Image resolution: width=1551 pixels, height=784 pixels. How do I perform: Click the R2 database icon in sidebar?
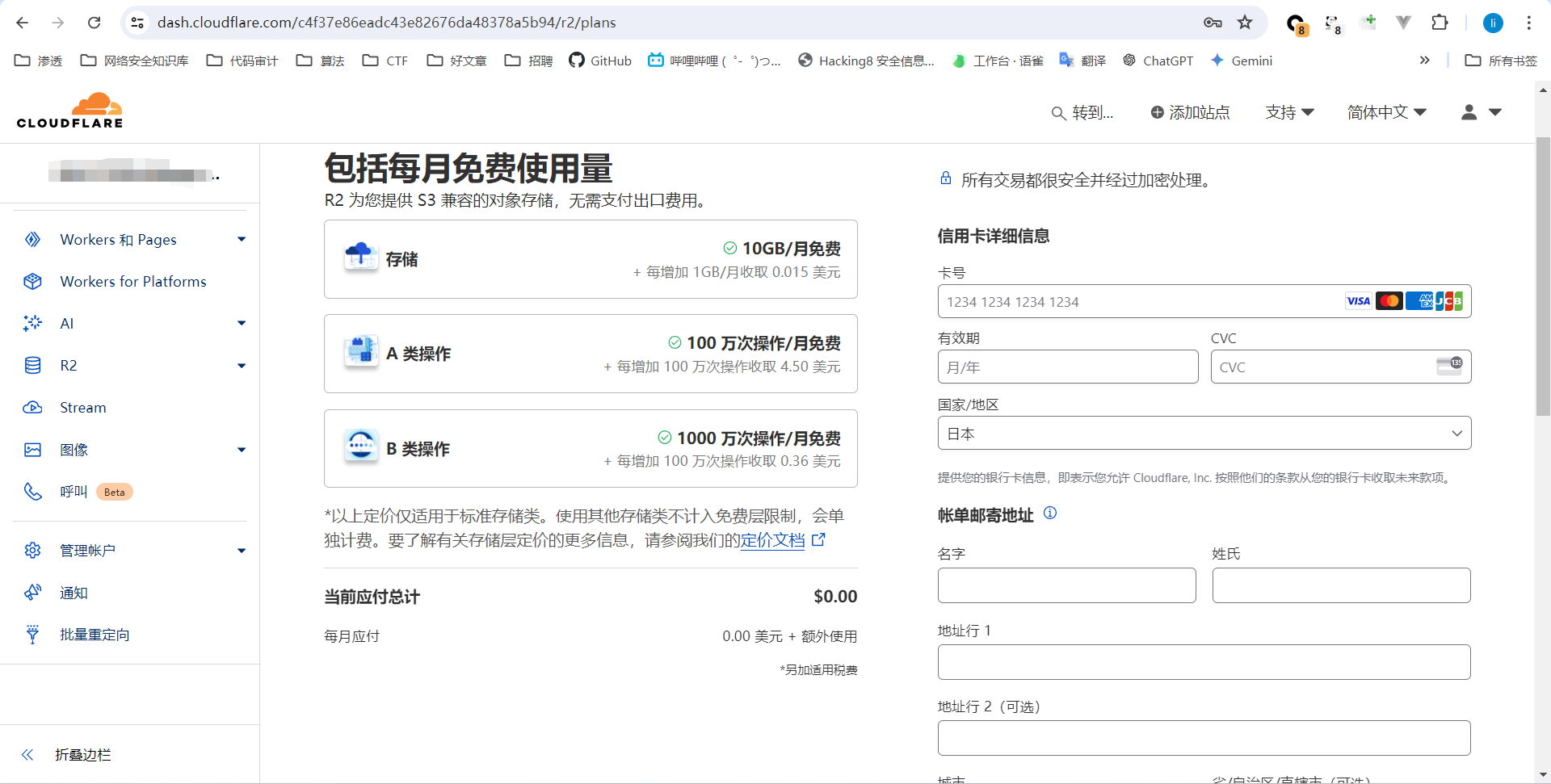(x=32, y=366)
